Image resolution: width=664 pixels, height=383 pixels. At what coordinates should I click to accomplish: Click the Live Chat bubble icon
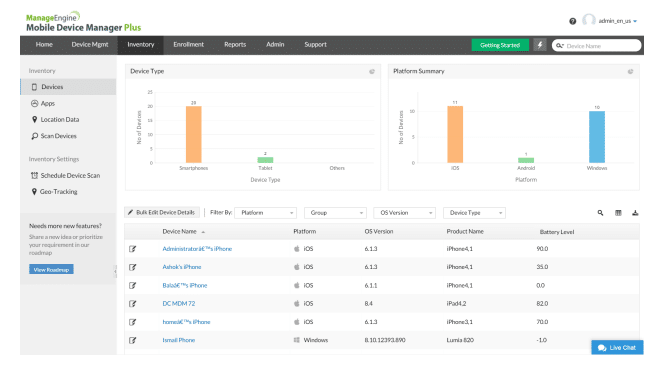pyautogui.click(x=602, y=348)
